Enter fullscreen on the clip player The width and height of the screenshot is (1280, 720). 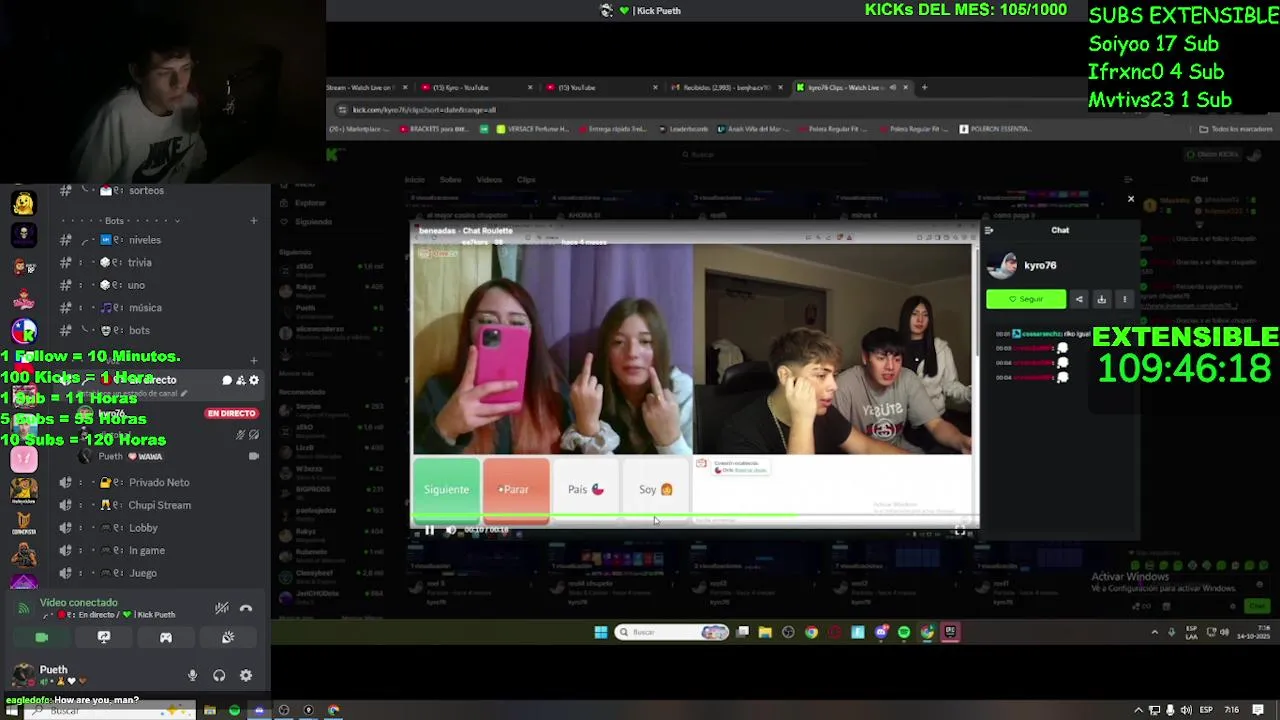click(960, 531)
